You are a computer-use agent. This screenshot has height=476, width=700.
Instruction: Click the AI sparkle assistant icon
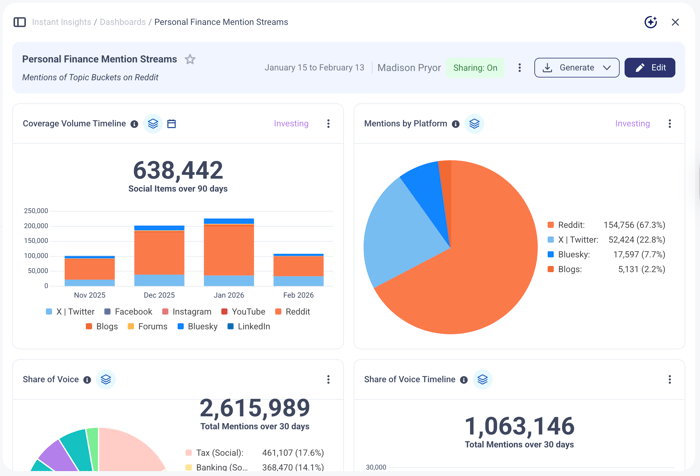coord(650,22)
